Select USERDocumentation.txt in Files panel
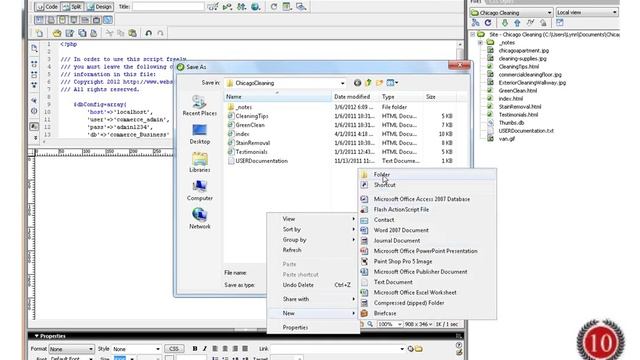This screenshot has width=640, height=360. [526, 131]
